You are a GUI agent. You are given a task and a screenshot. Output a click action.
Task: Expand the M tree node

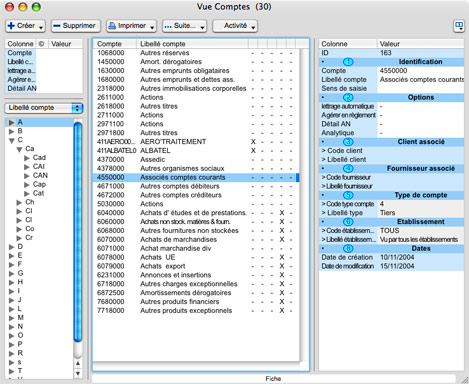coord(11,318)
